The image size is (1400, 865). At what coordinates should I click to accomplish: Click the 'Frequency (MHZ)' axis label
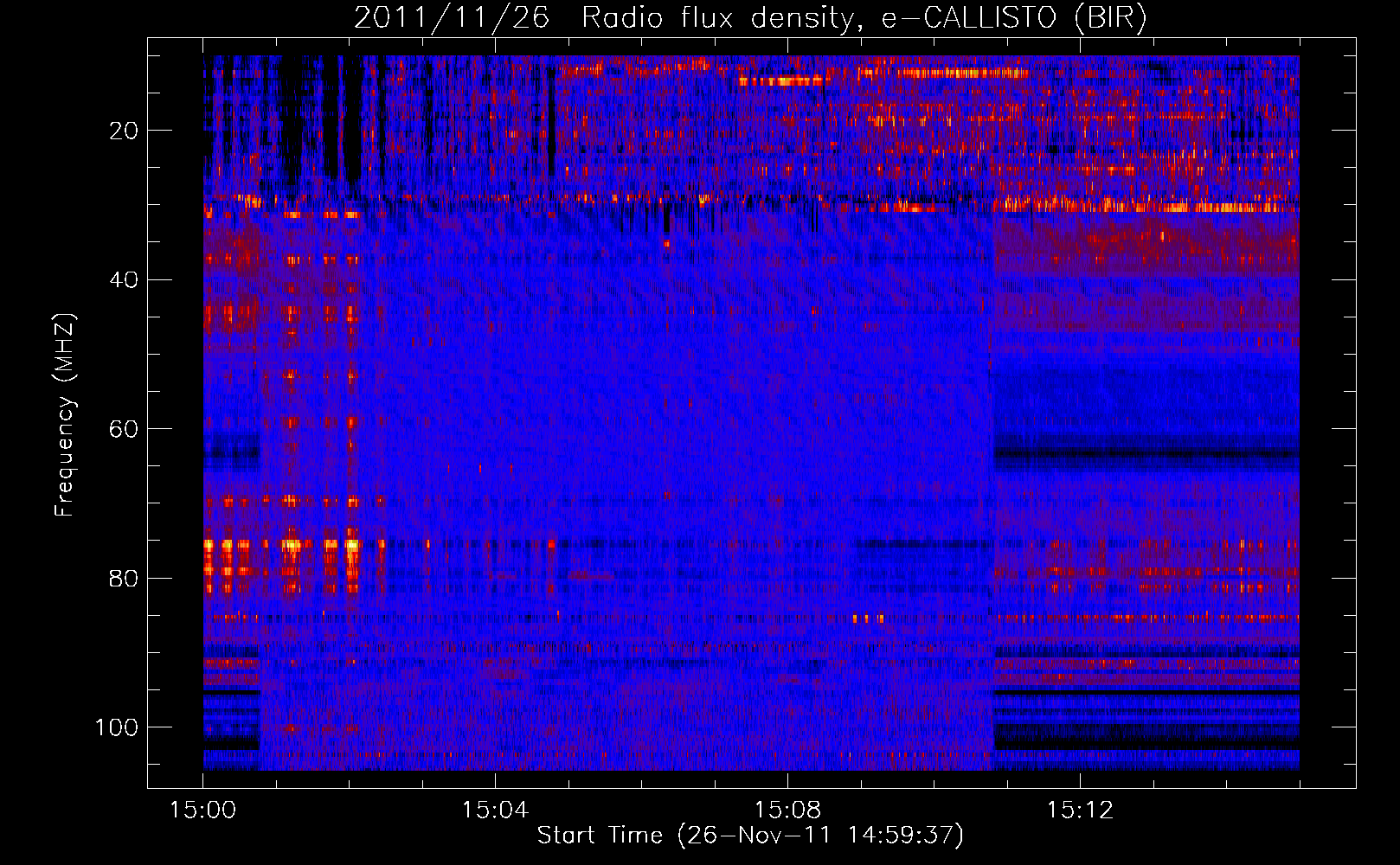point(65,415)
